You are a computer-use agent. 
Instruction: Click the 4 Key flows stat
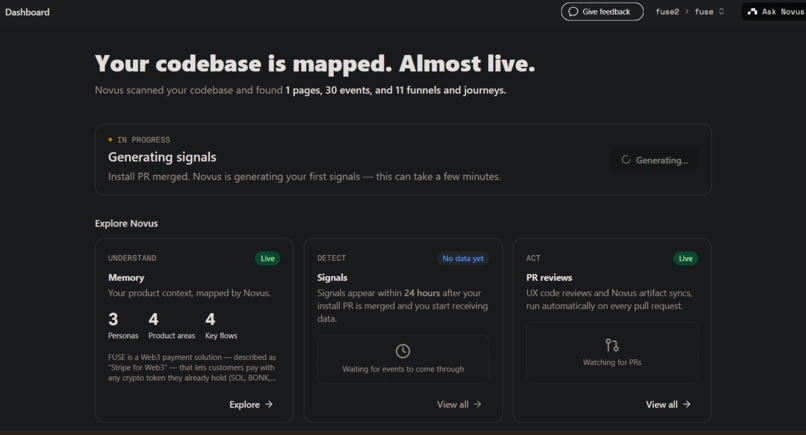(x=221, y=325)
